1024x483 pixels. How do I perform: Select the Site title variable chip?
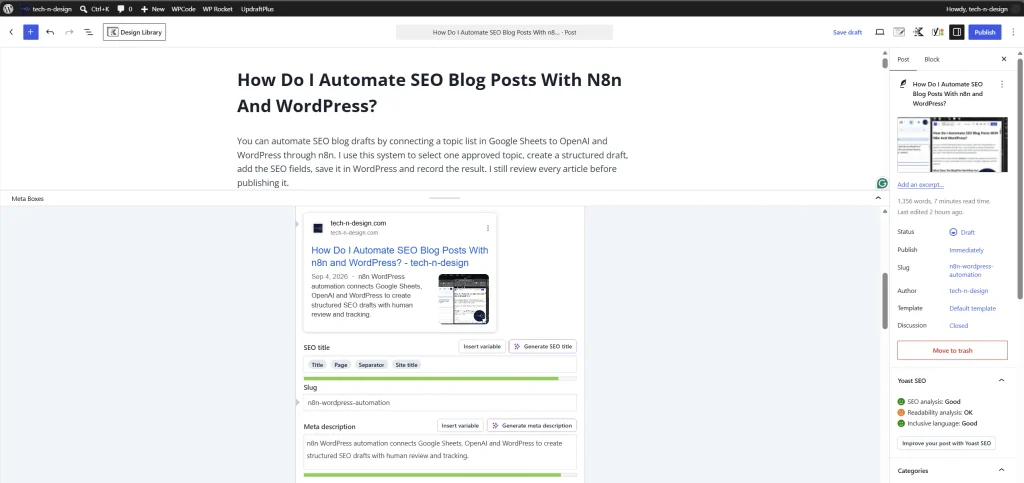click(407, 365)
